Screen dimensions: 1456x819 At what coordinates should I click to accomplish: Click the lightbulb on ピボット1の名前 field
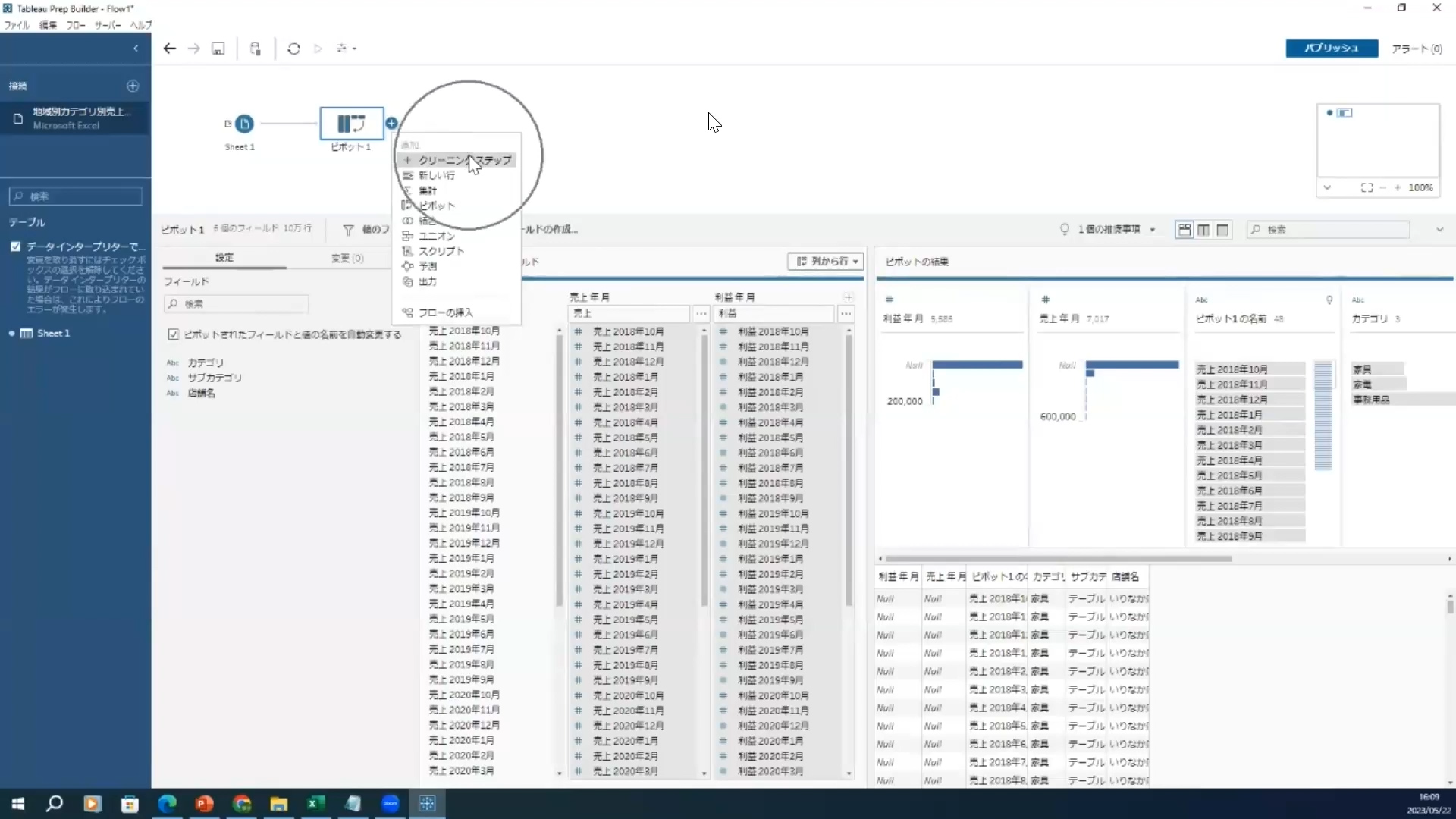[1329, 300]
